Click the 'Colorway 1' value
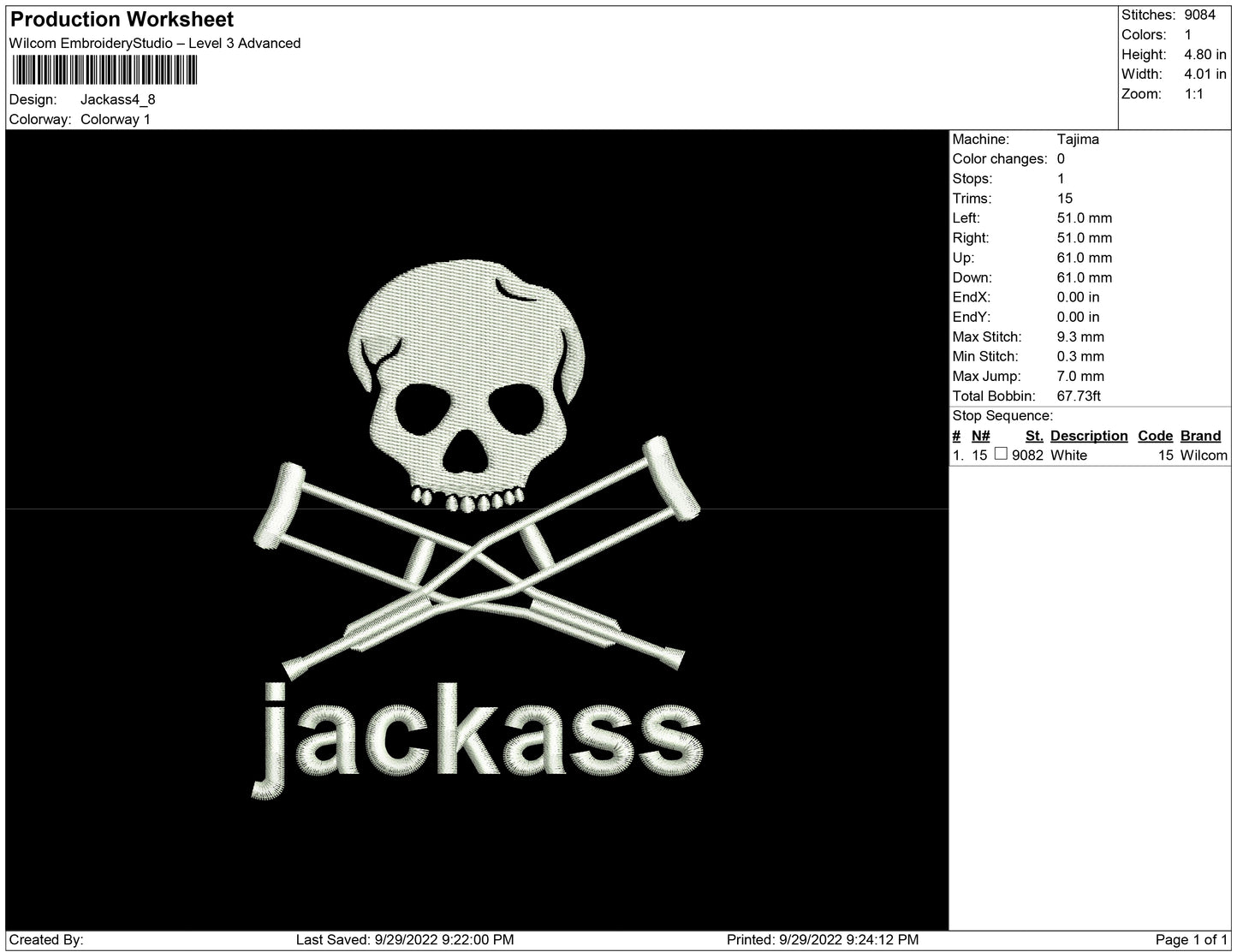 pyautogui.click(x=116, y=119)
